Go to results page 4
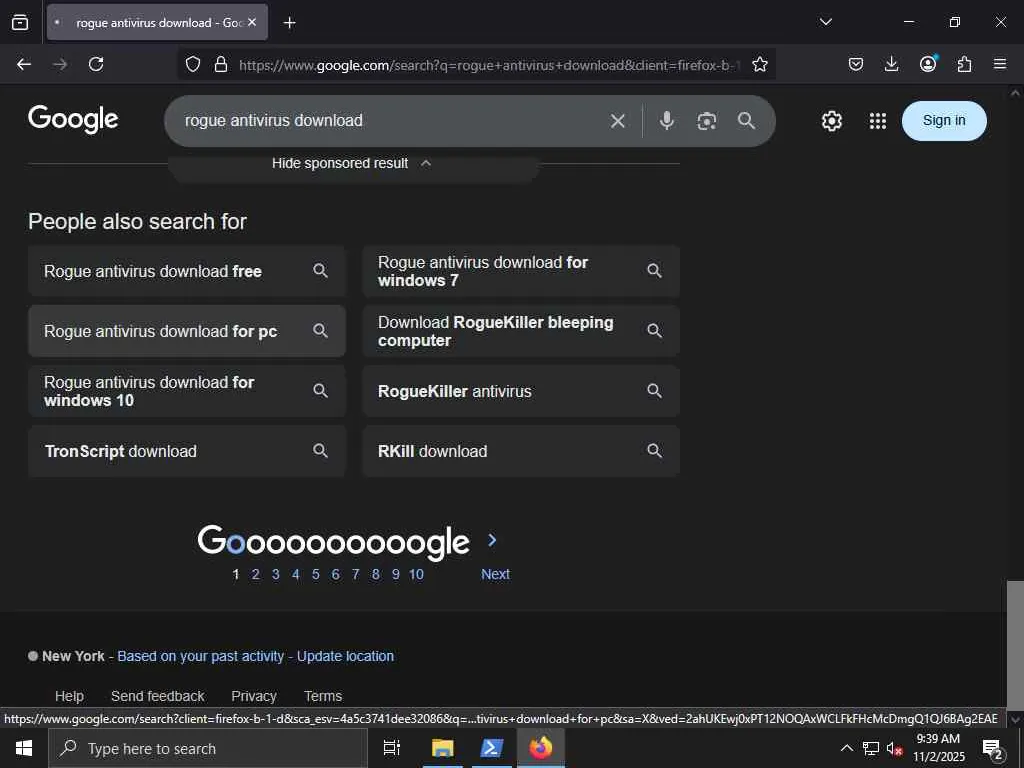The image size is (1024, 768). click(296, 574)
